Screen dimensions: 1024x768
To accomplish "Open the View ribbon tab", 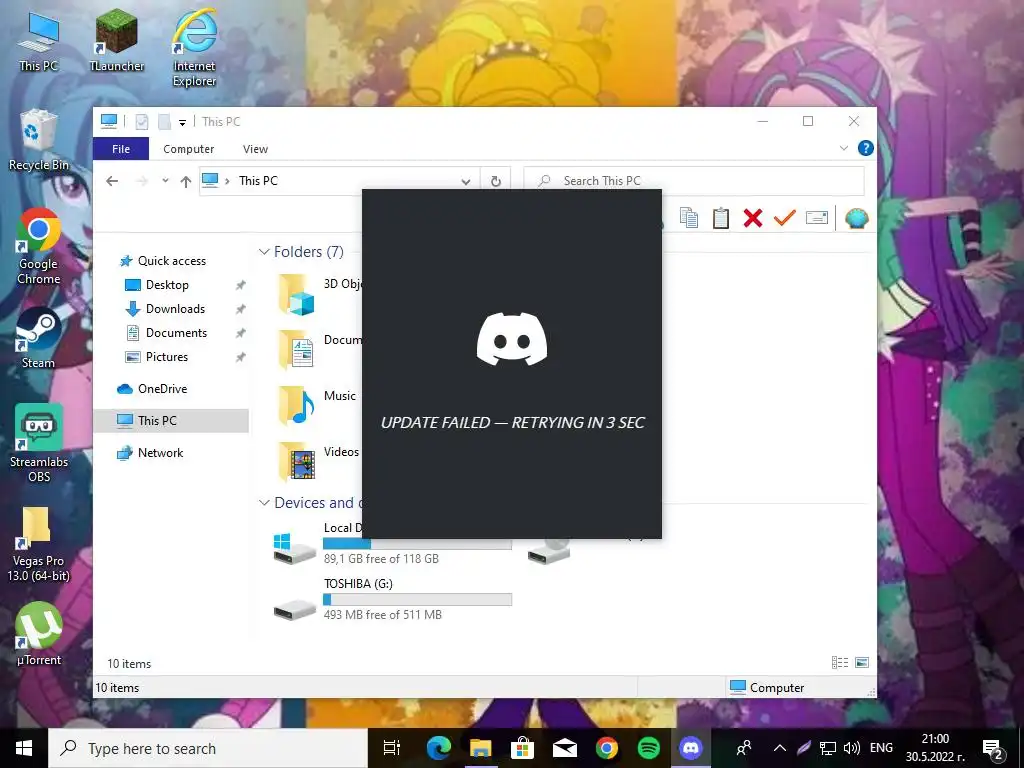I will [x=255, y=149].
